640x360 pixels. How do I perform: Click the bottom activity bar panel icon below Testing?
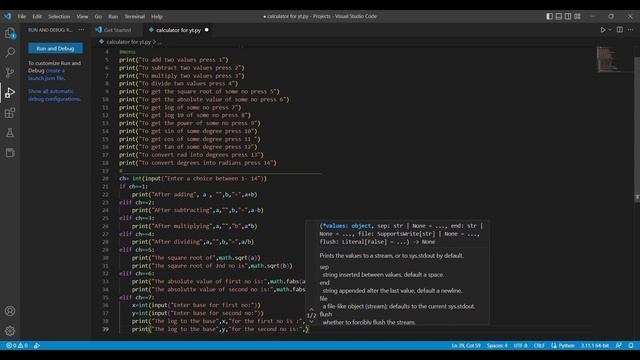pyautogui.click(x=10, y=153)
